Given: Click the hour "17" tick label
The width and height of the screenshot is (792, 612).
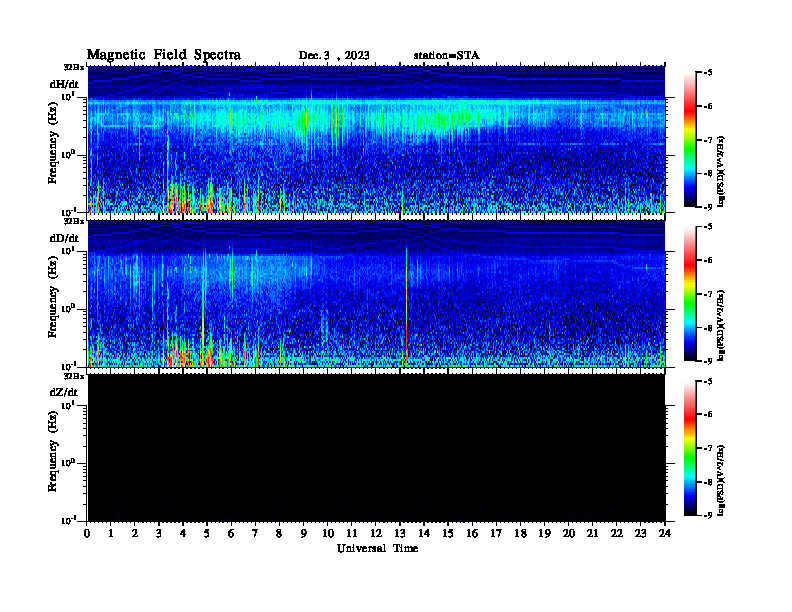Looking at the screenshot, I should point(496,534).
